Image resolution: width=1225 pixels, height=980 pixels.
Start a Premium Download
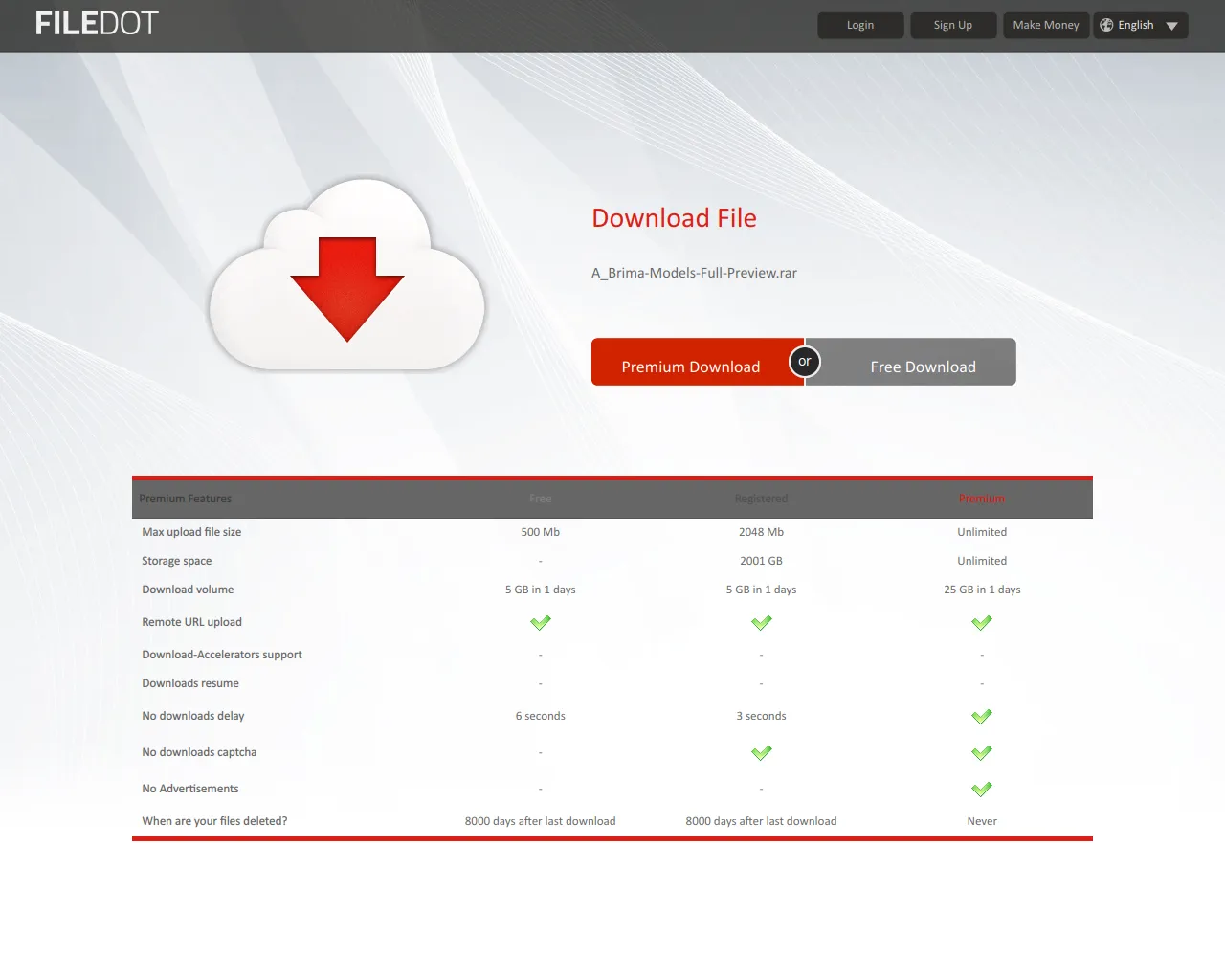691,366
